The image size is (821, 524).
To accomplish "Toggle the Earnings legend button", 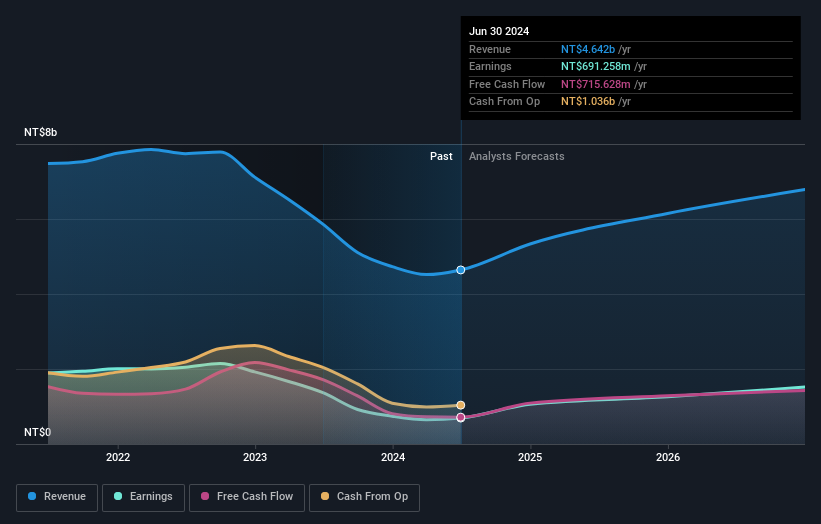I will tap(143, 497).
